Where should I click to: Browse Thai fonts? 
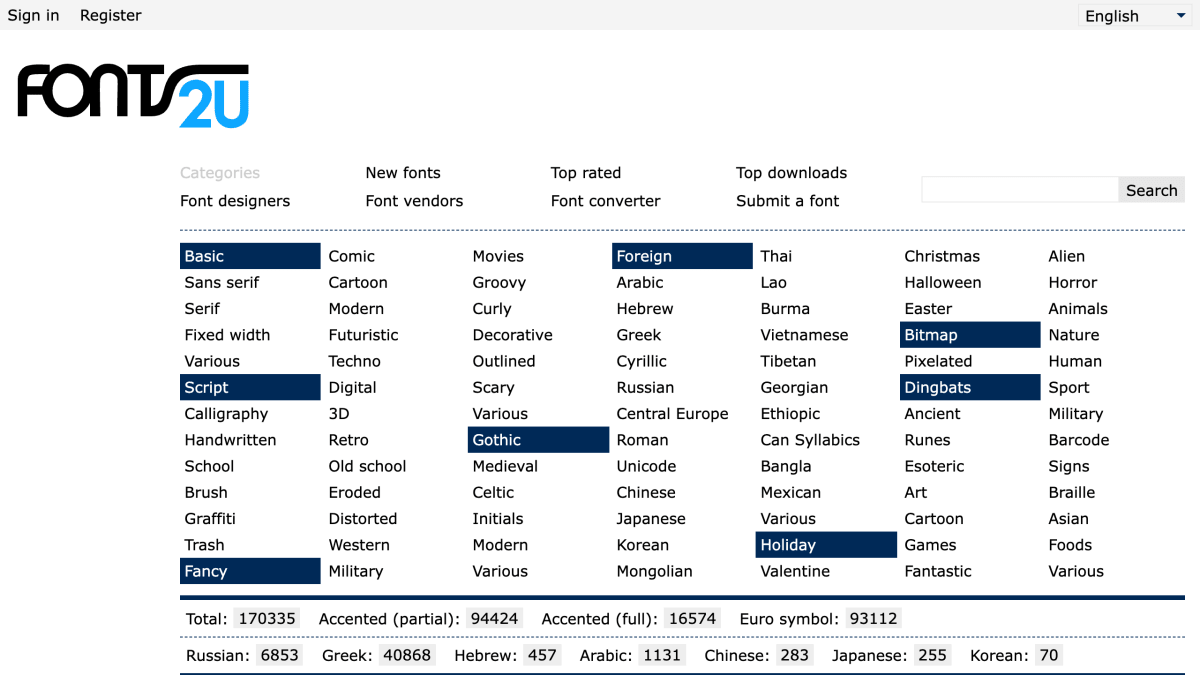click(776, 256)
